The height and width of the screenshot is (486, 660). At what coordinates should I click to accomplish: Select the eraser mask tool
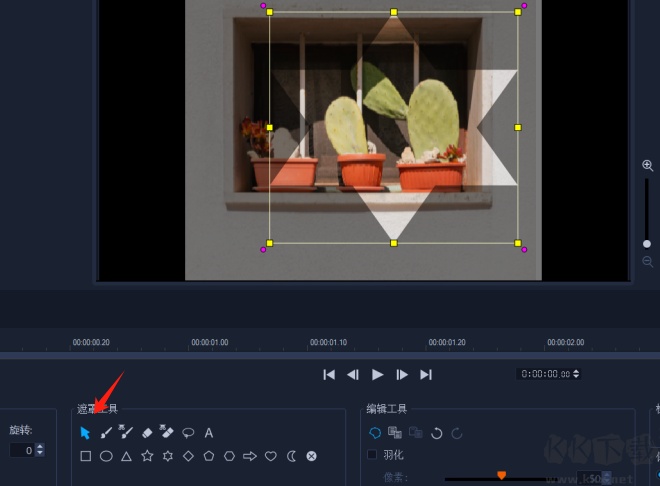tap(147, 433)
